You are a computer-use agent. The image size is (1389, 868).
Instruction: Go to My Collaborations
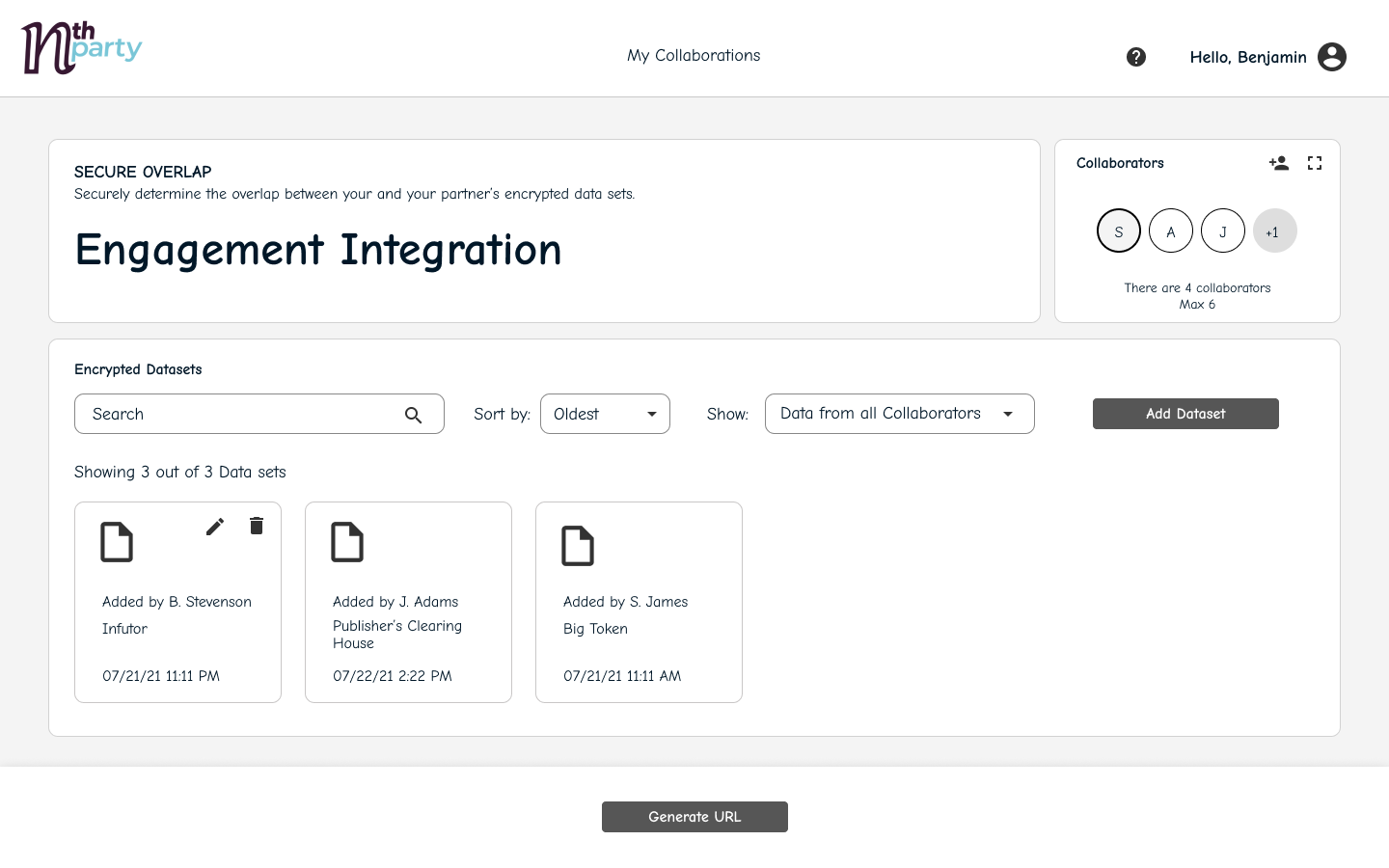(694, 56)
